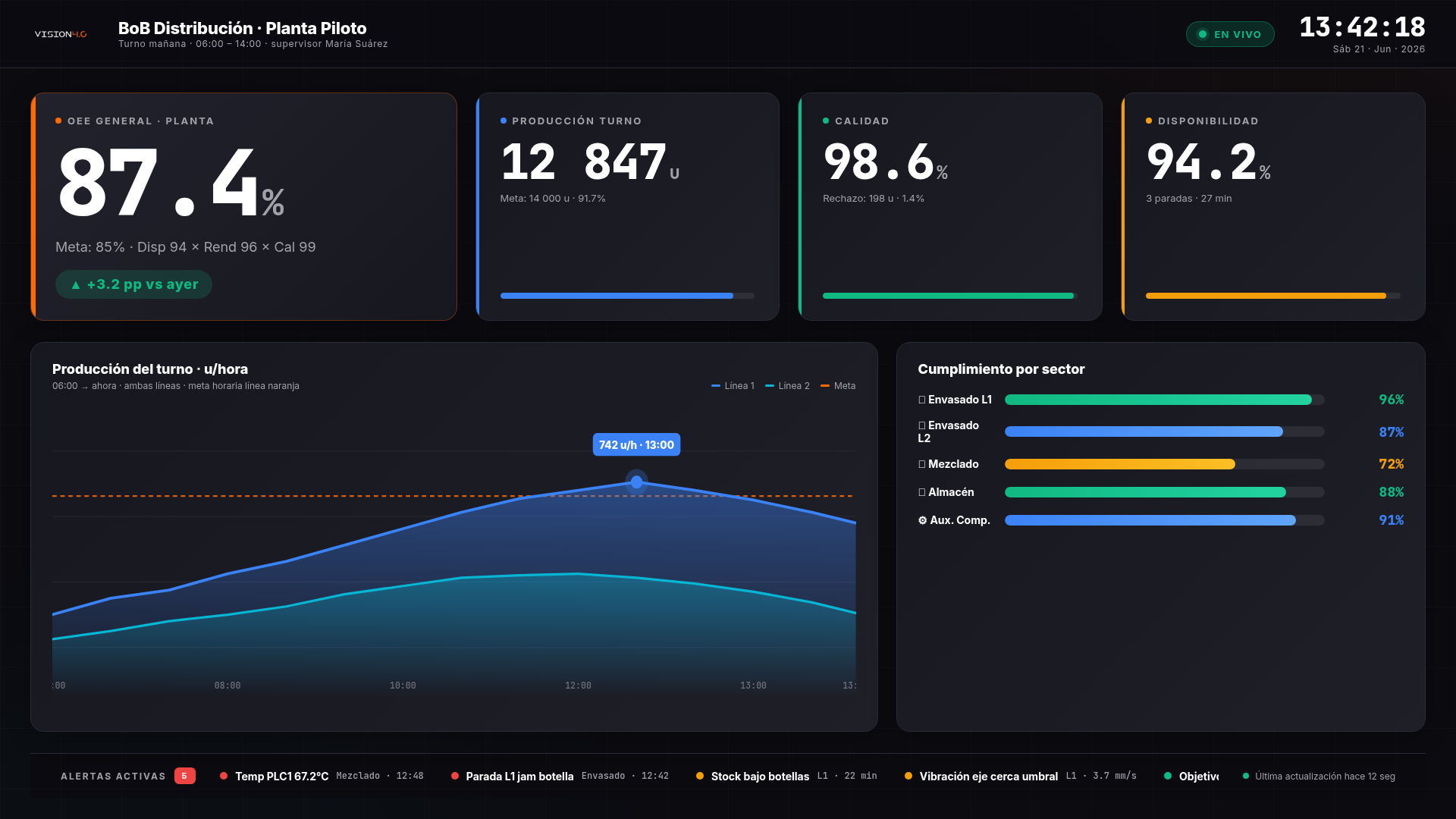The width and height of the screenshot is (1456, 819).
Task: Click the Almacén sector icon
Action: click(922, 492)
